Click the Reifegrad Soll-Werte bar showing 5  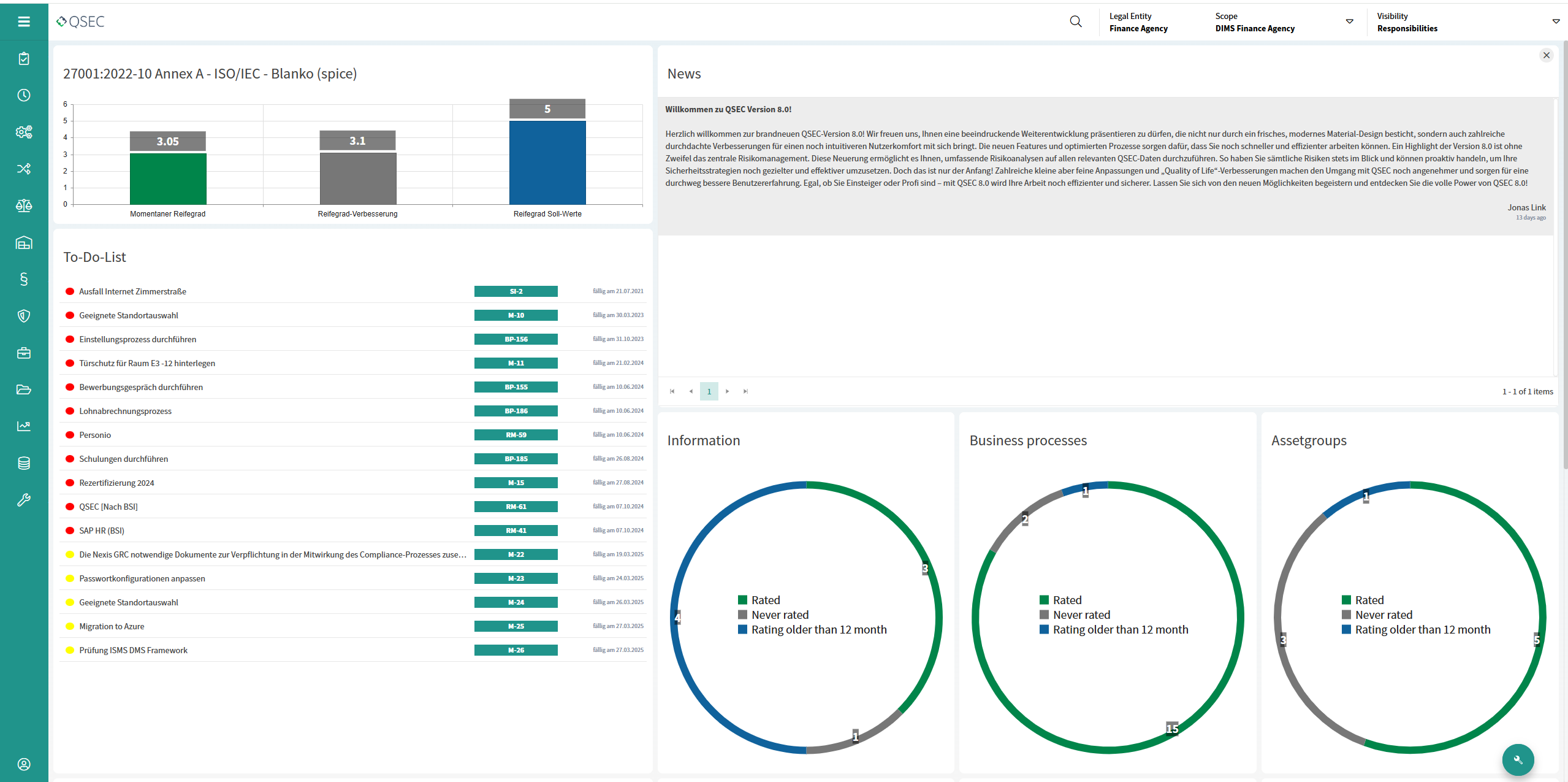click(547, 162)
